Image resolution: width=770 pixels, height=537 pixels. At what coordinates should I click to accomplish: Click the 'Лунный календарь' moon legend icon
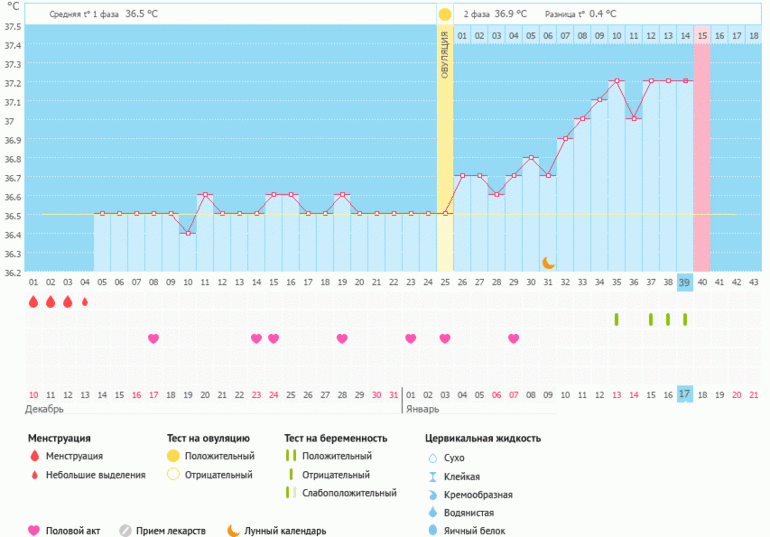tap(232, 531)
